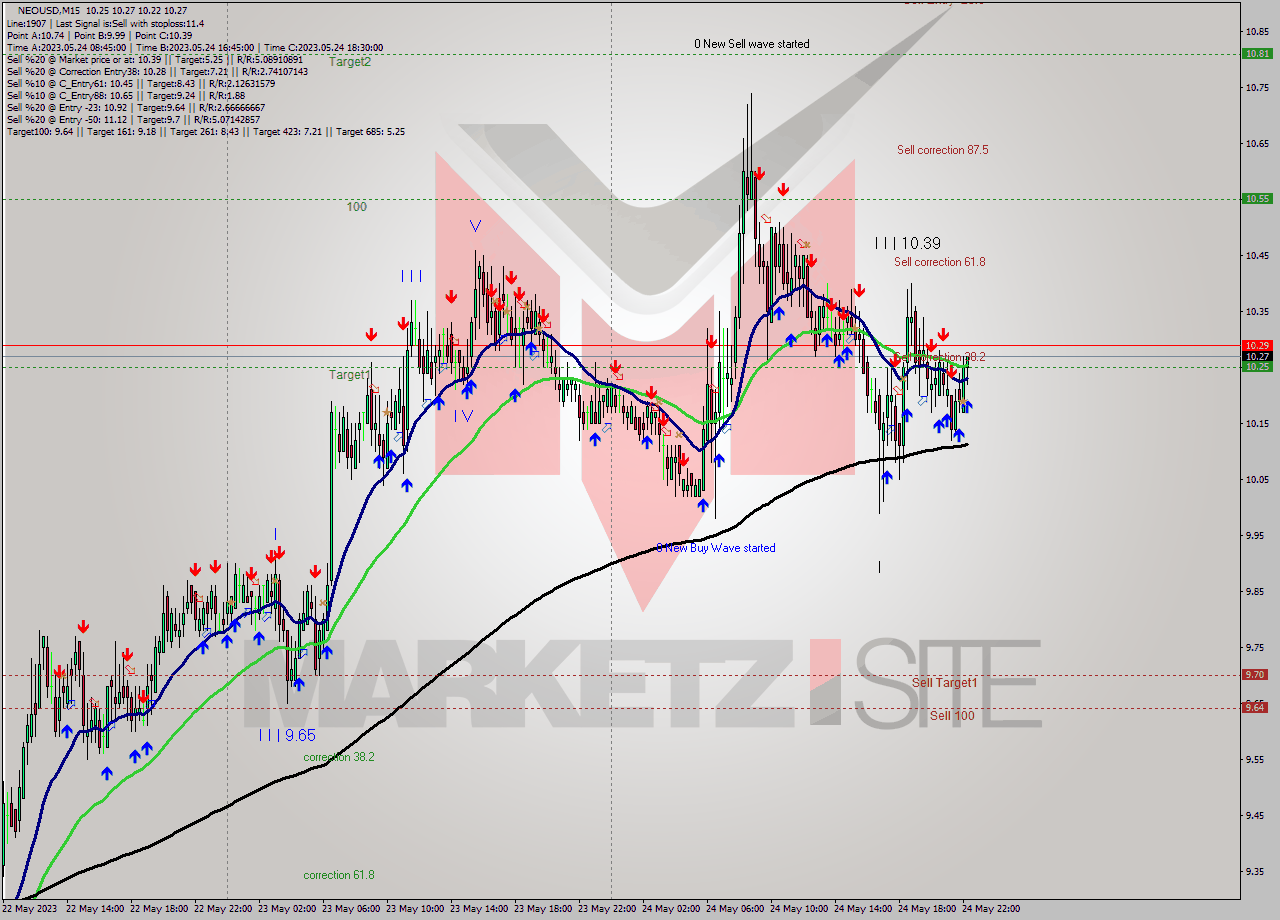Click '0 New Buy Wave started' annotation

pos(716,548)
